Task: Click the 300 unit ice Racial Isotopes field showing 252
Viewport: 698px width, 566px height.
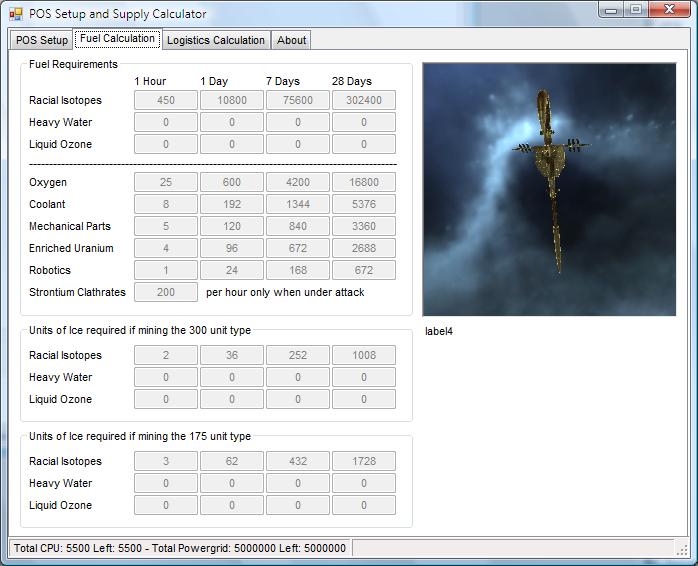Action: click(x=298, y=355)
